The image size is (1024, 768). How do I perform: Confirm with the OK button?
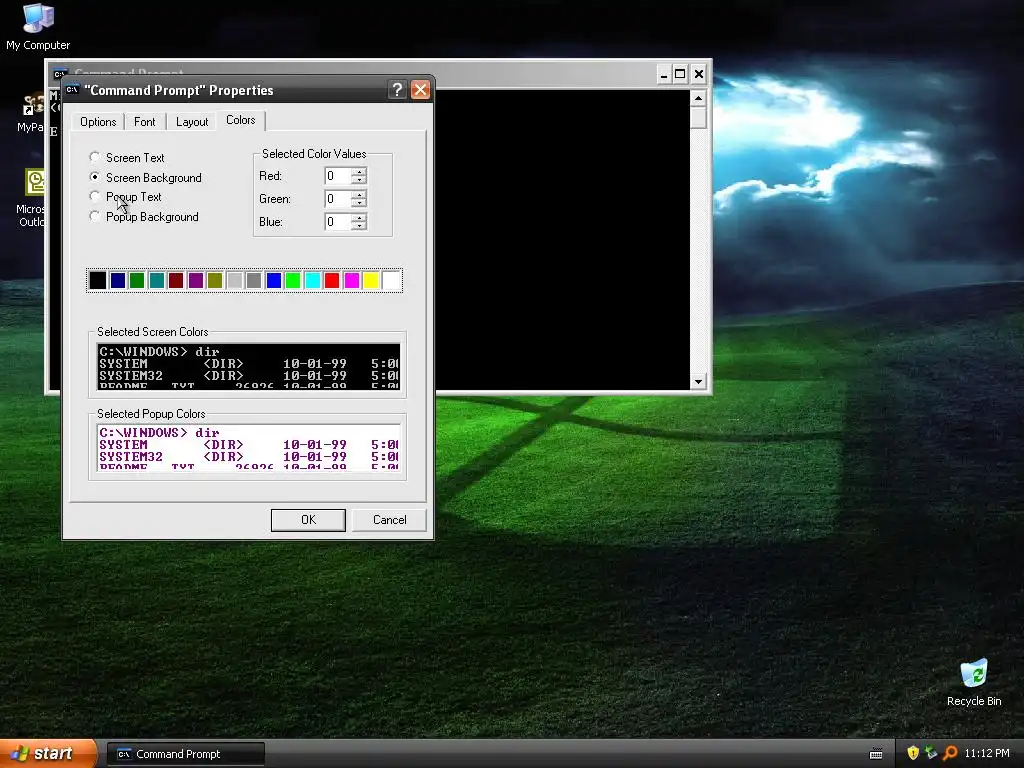click(308, 520)
